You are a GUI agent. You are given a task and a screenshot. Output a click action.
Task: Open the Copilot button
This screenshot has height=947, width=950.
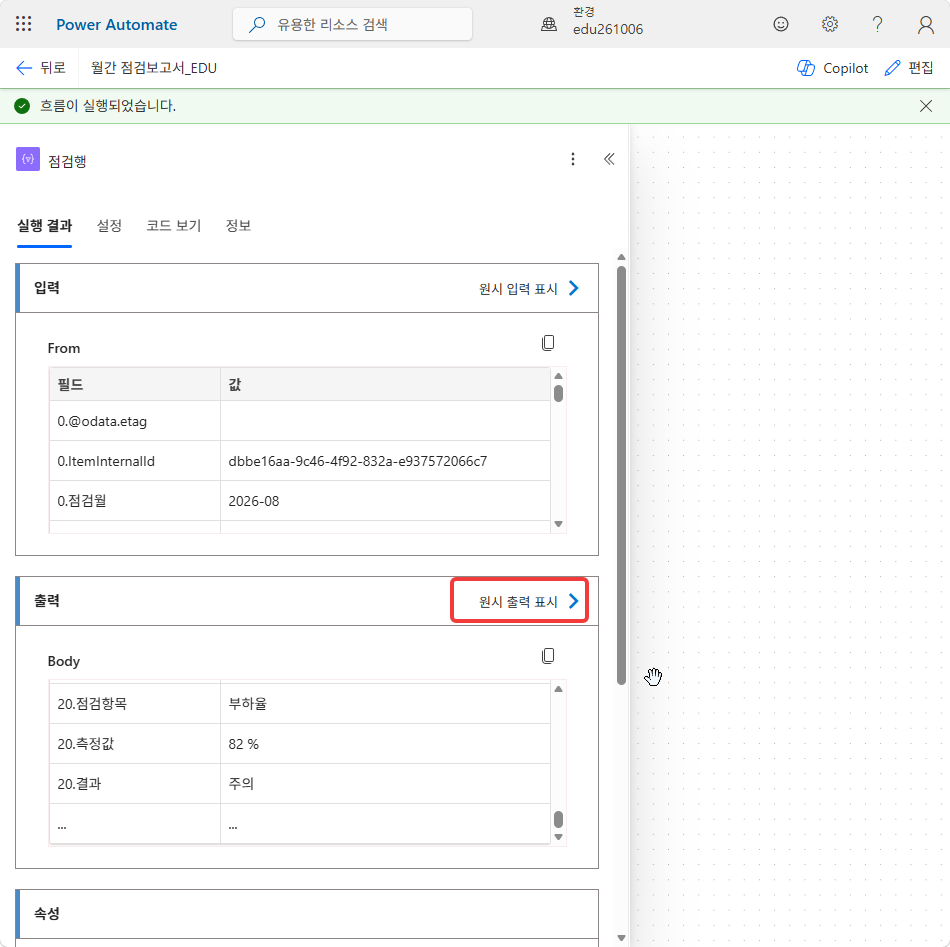point(832,68)
